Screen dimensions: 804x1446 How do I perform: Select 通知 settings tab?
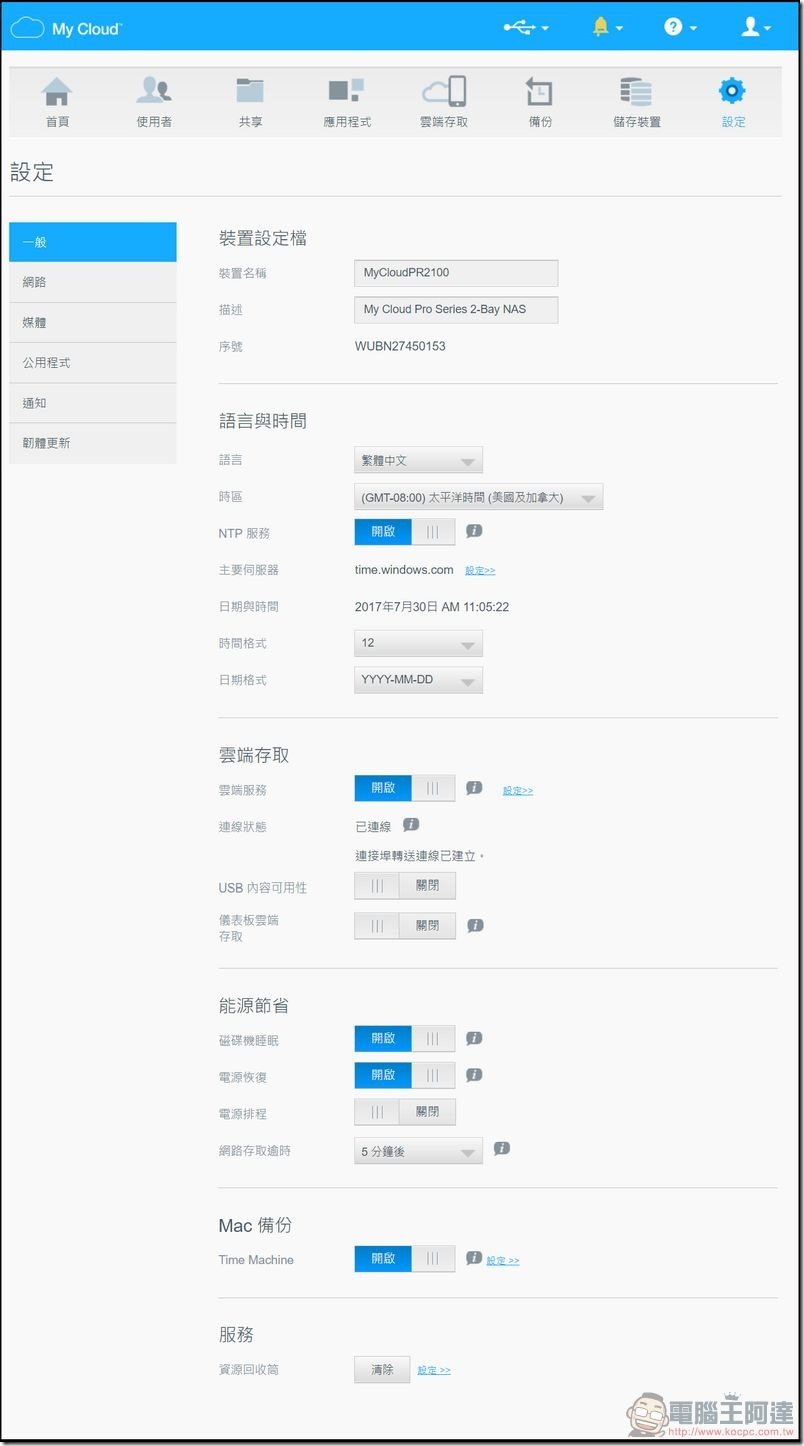(x=93, y=403)
